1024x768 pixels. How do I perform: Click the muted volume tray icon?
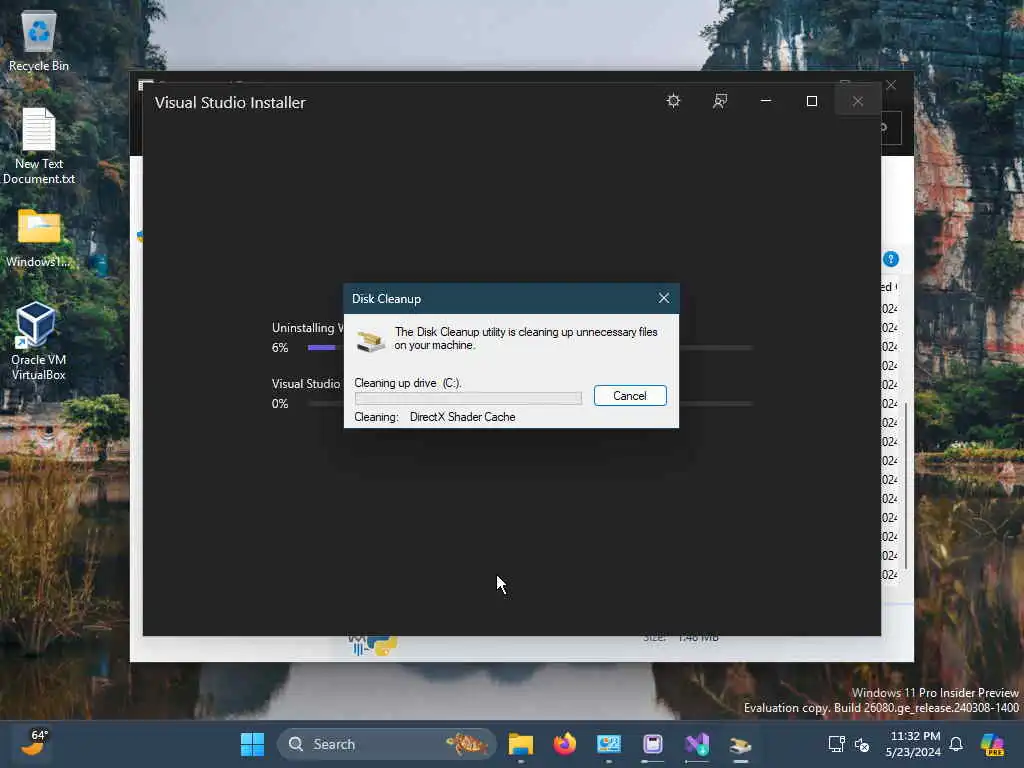862,744
